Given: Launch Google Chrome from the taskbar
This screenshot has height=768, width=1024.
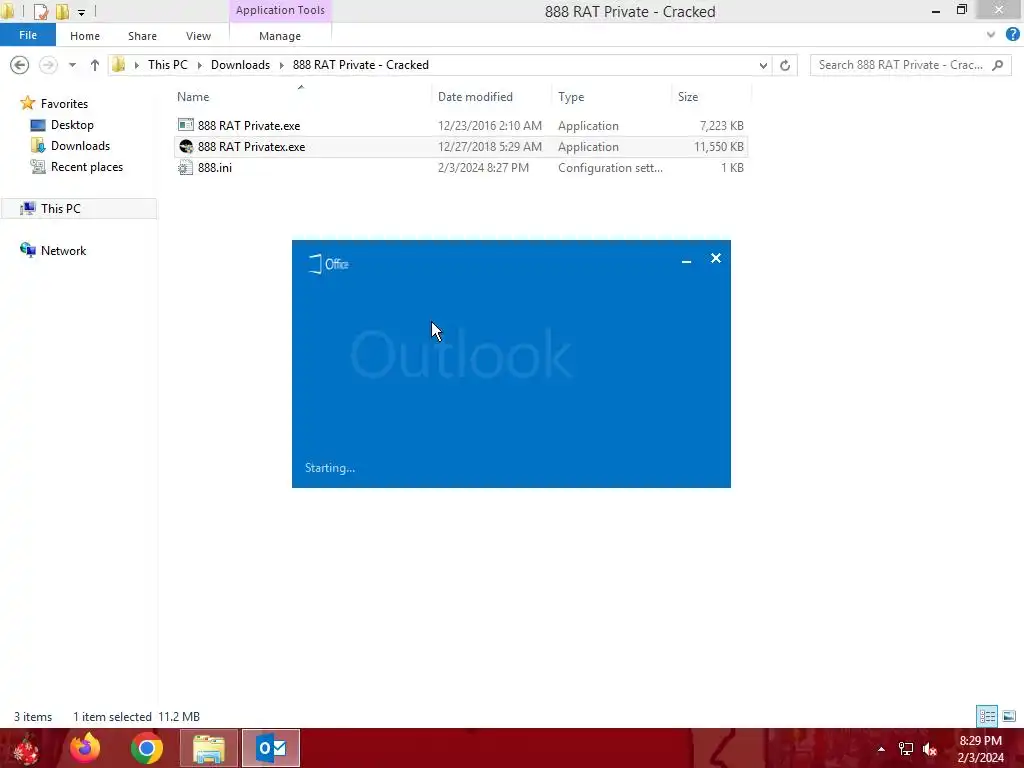Looking at the screenshot, I should point(146,748).
